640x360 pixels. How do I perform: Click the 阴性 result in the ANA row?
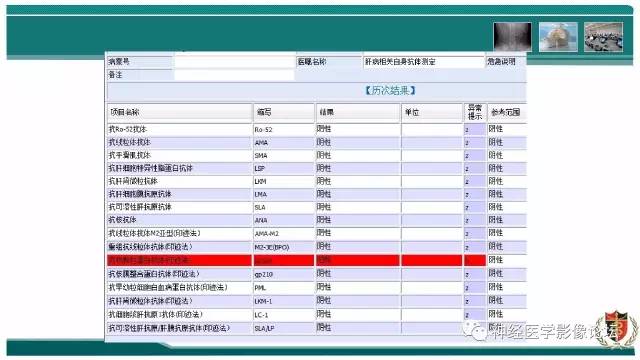click(x=324, y=220)
